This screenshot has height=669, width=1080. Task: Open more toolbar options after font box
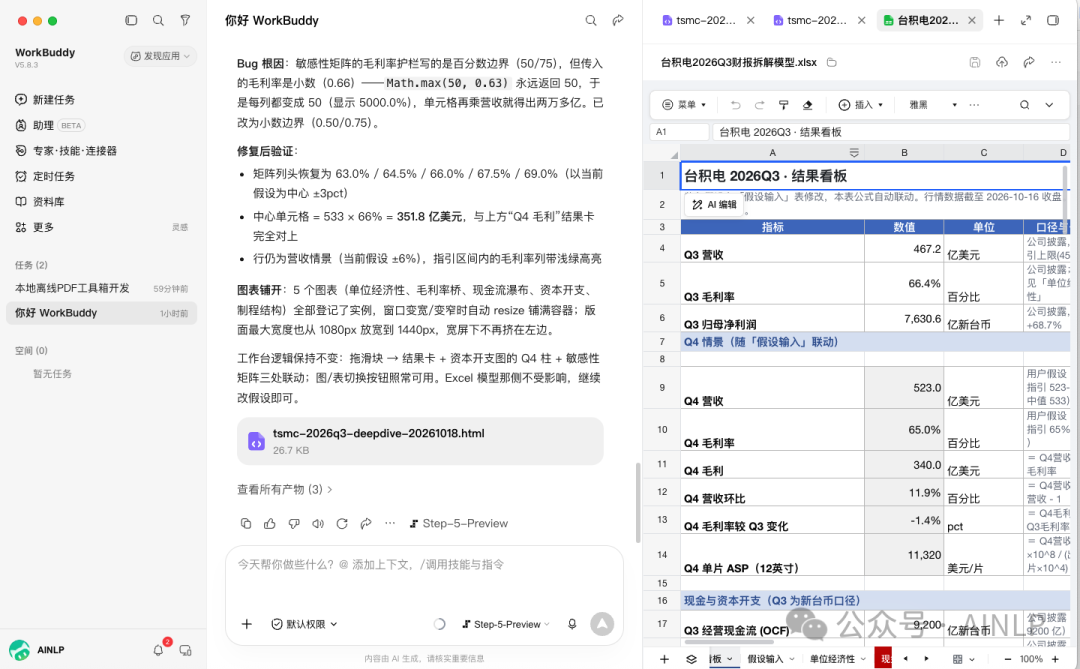(x=974, y=105)
